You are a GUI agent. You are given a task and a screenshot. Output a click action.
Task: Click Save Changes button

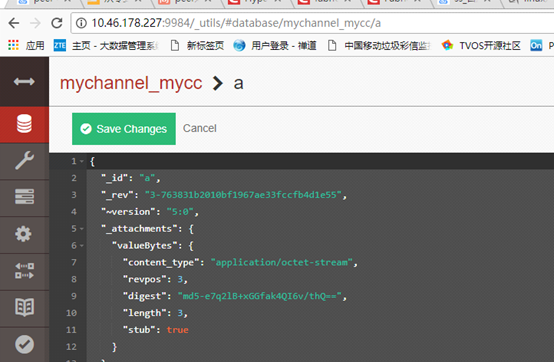click(124, 129)
